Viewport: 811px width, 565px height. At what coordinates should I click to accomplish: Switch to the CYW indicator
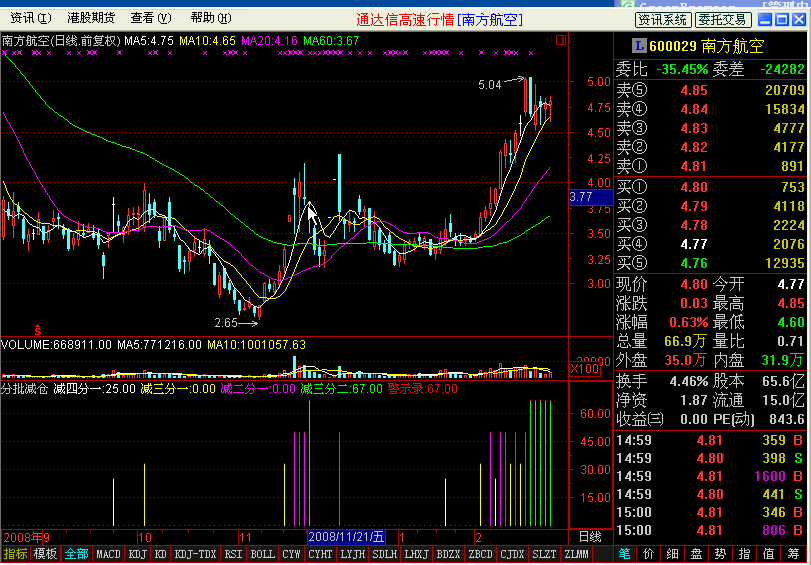(292, 554)
